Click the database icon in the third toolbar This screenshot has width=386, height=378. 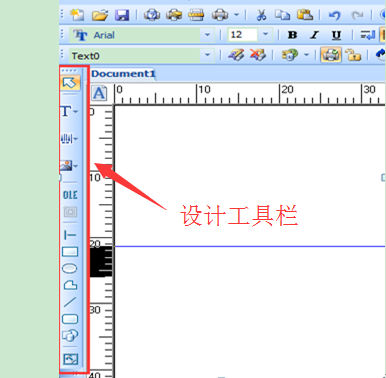289,55
